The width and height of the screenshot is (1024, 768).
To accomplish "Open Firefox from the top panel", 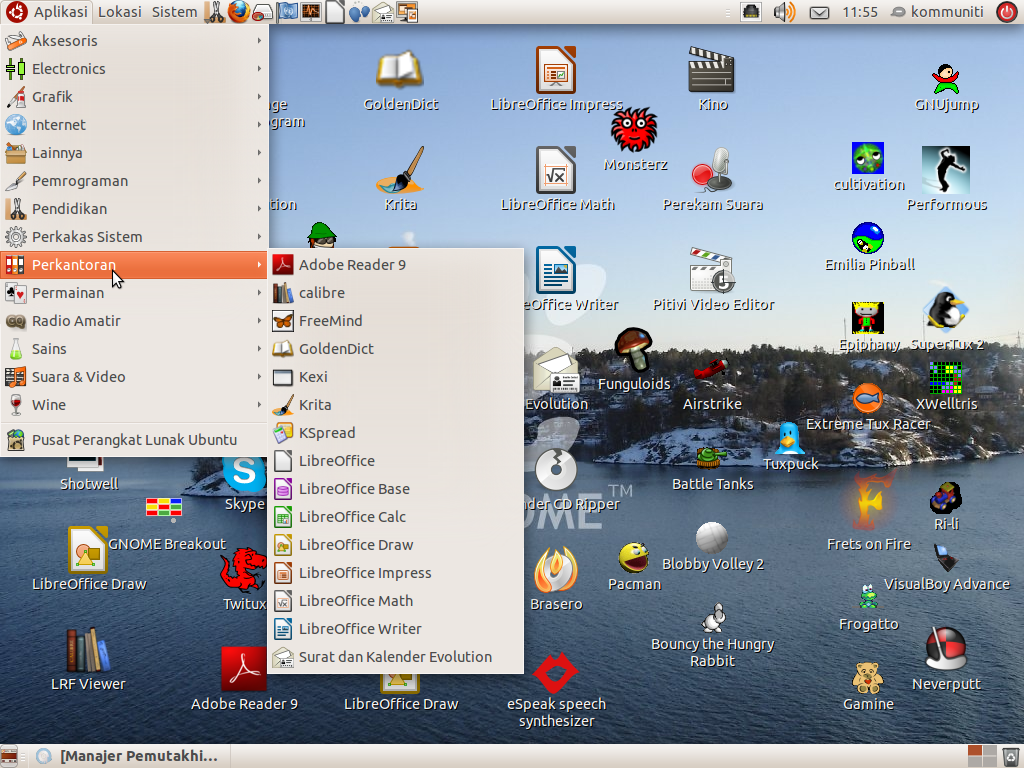I will (x=237, y=11).
